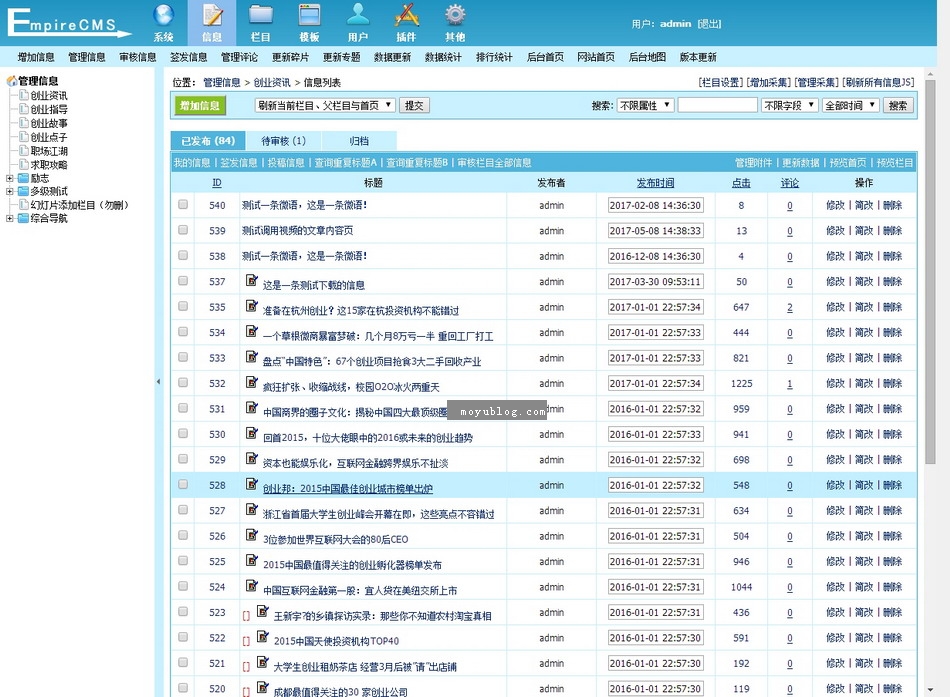
Task: Click the folder icon beside 励志
Action: [24, 178]
